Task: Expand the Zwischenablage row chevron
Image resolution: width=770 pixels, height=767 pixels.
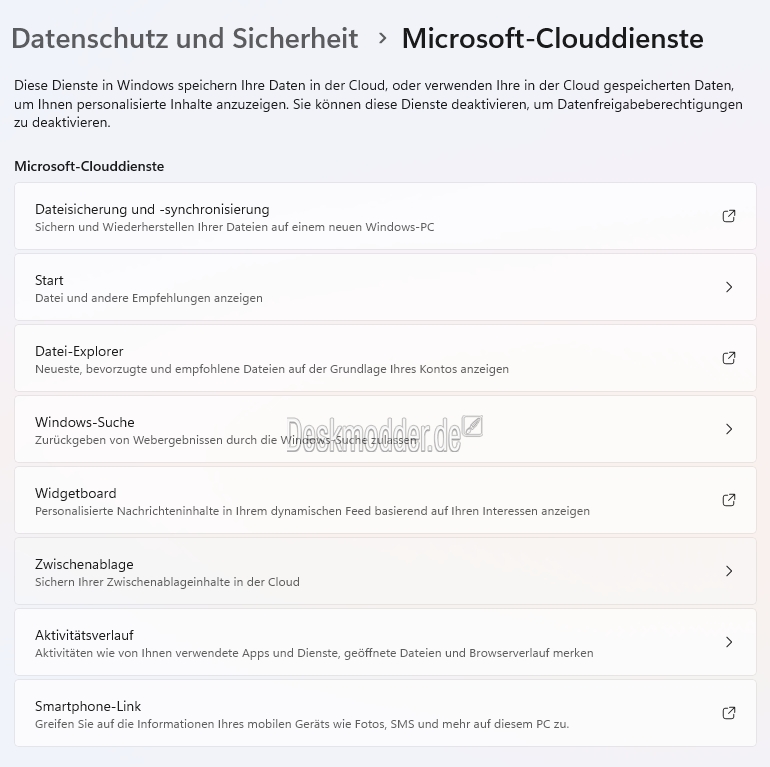Action: pos(729,571)
